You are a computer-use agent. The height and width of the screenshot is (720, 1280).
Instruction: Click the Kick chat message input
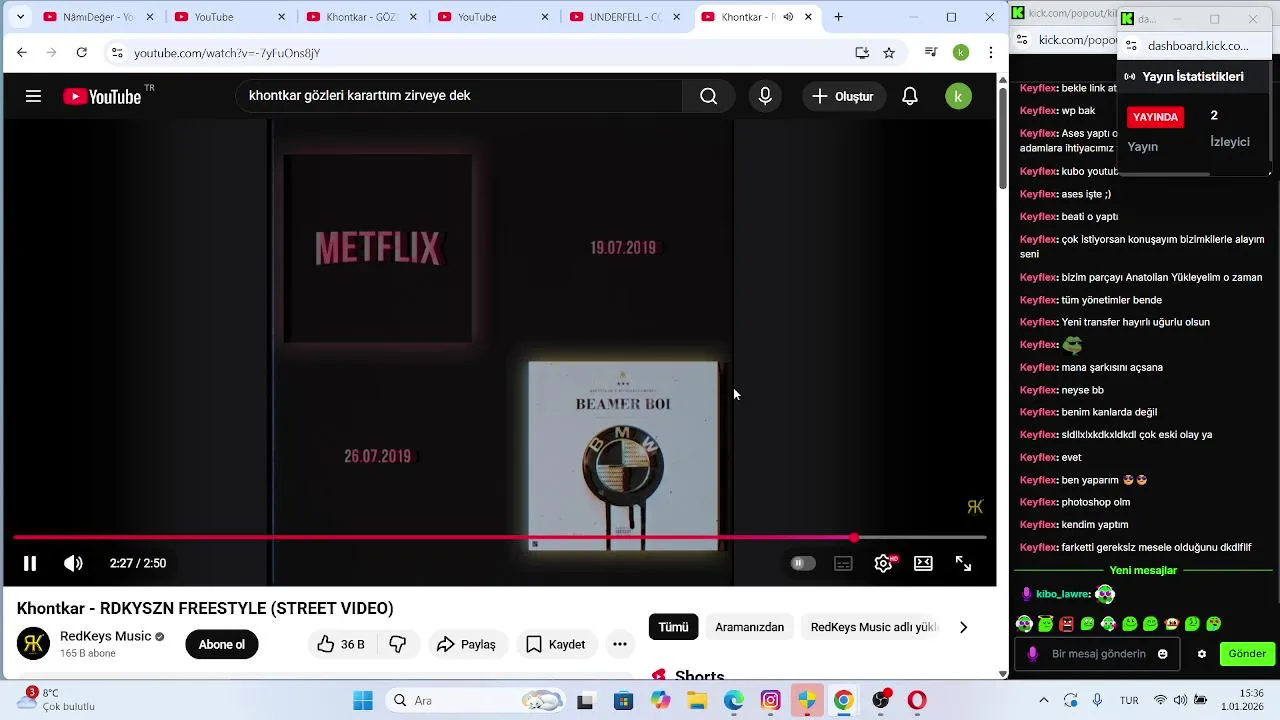point(1095,654)
